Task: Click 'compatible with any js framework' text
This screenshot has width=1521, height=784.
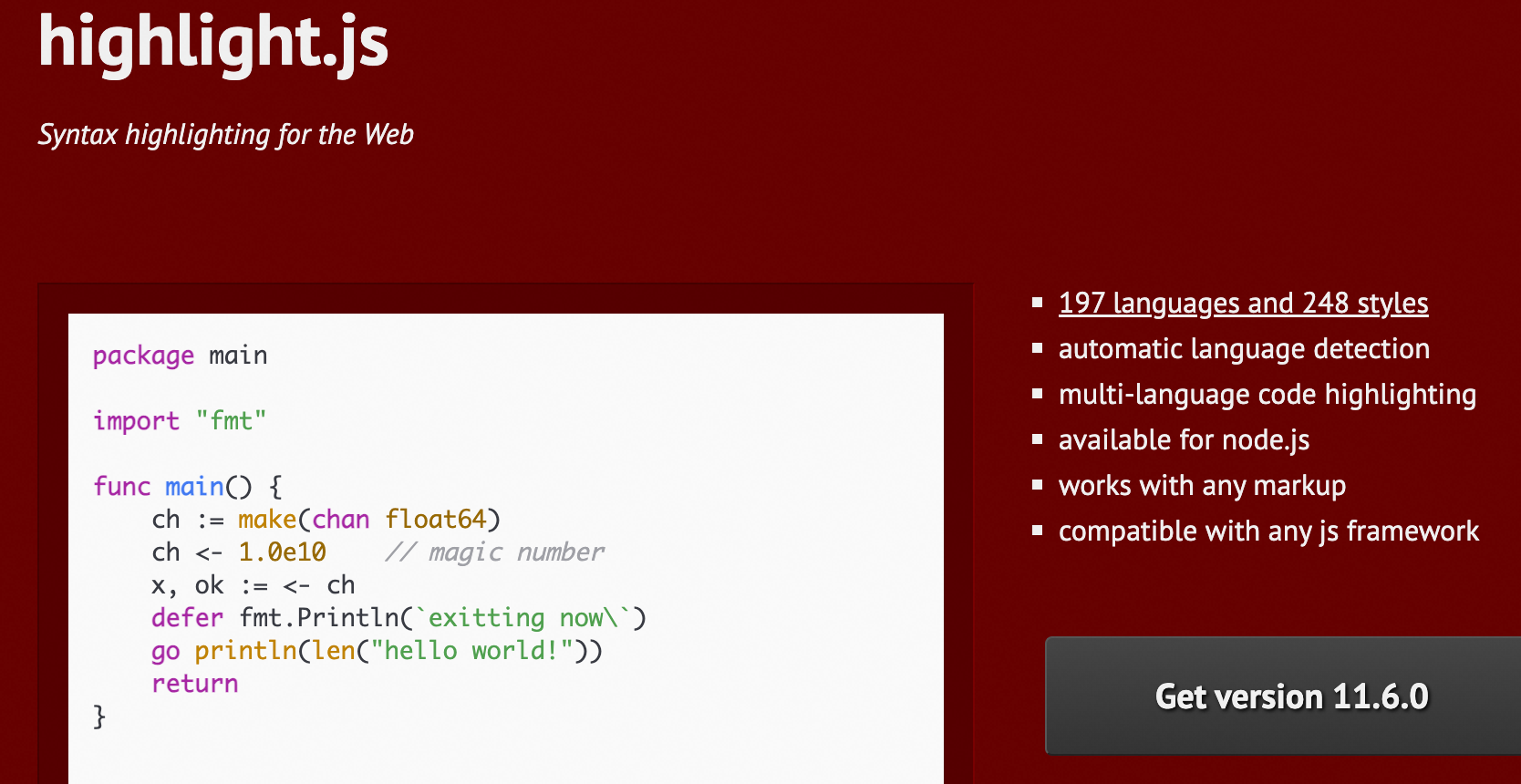Action: point(1268,531)
